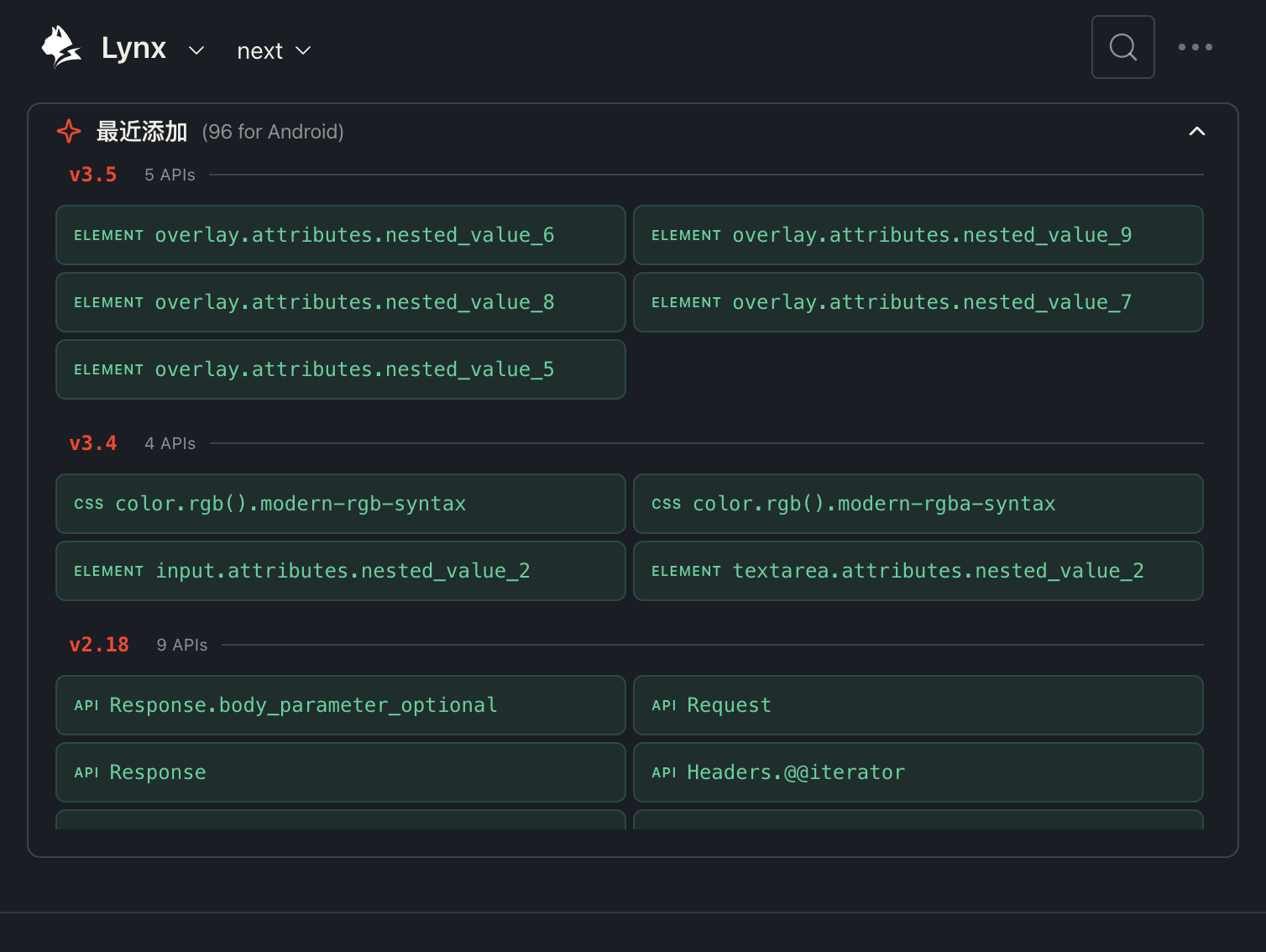Open color.rgb().modern-rgba-syntax CSS entry

click(918, 504)
